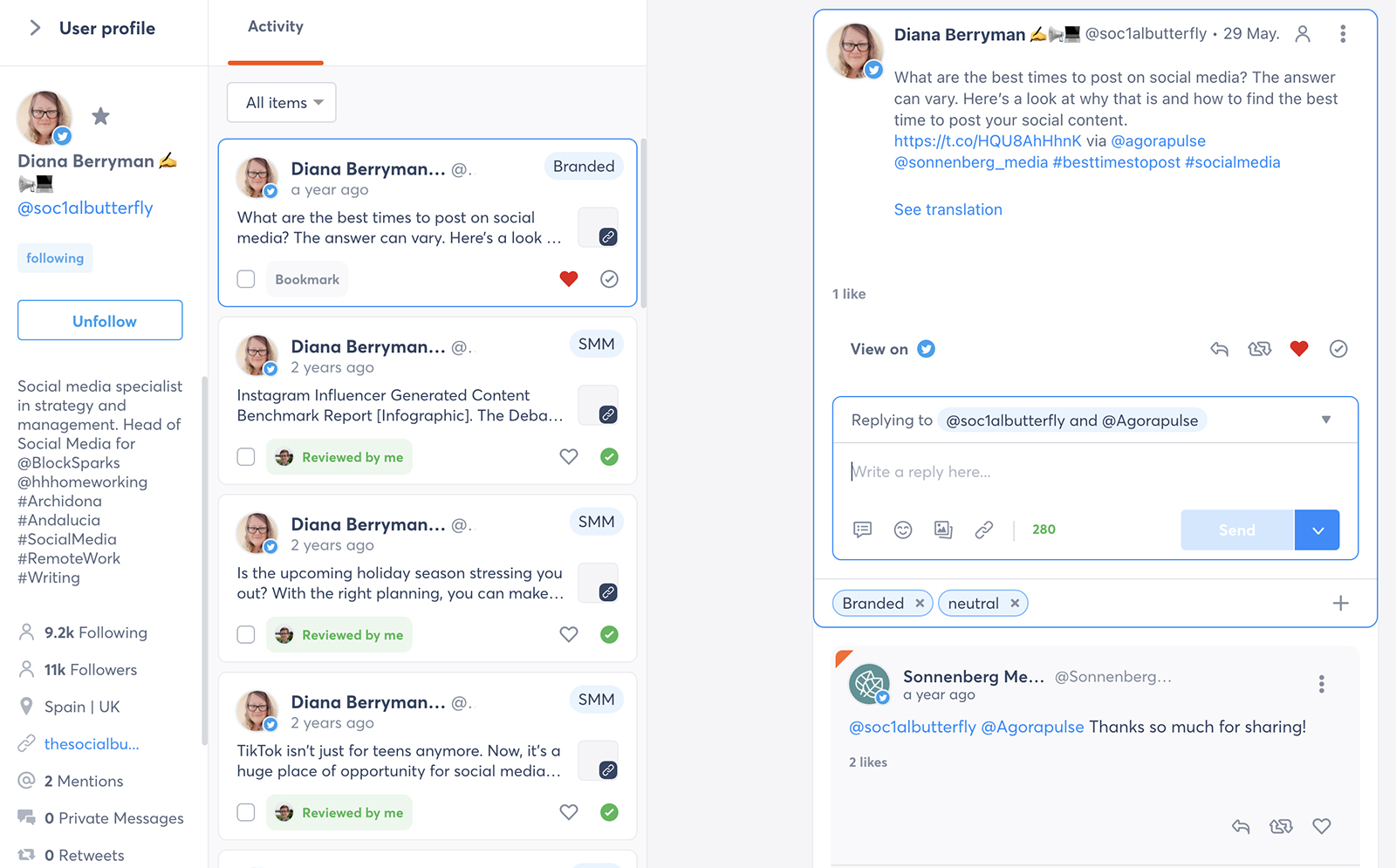Viewport: 1396px width, 868px height.
Task: Select the Activity tab
Action: tap(276, 27)
